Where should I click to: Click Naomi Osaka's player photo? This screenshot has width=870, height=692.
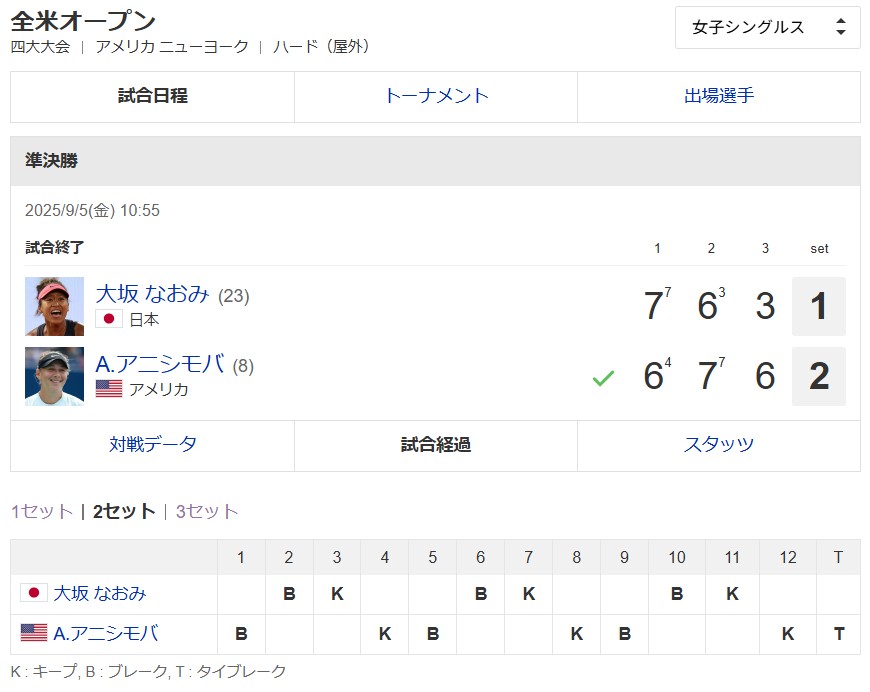coord(54,306)
